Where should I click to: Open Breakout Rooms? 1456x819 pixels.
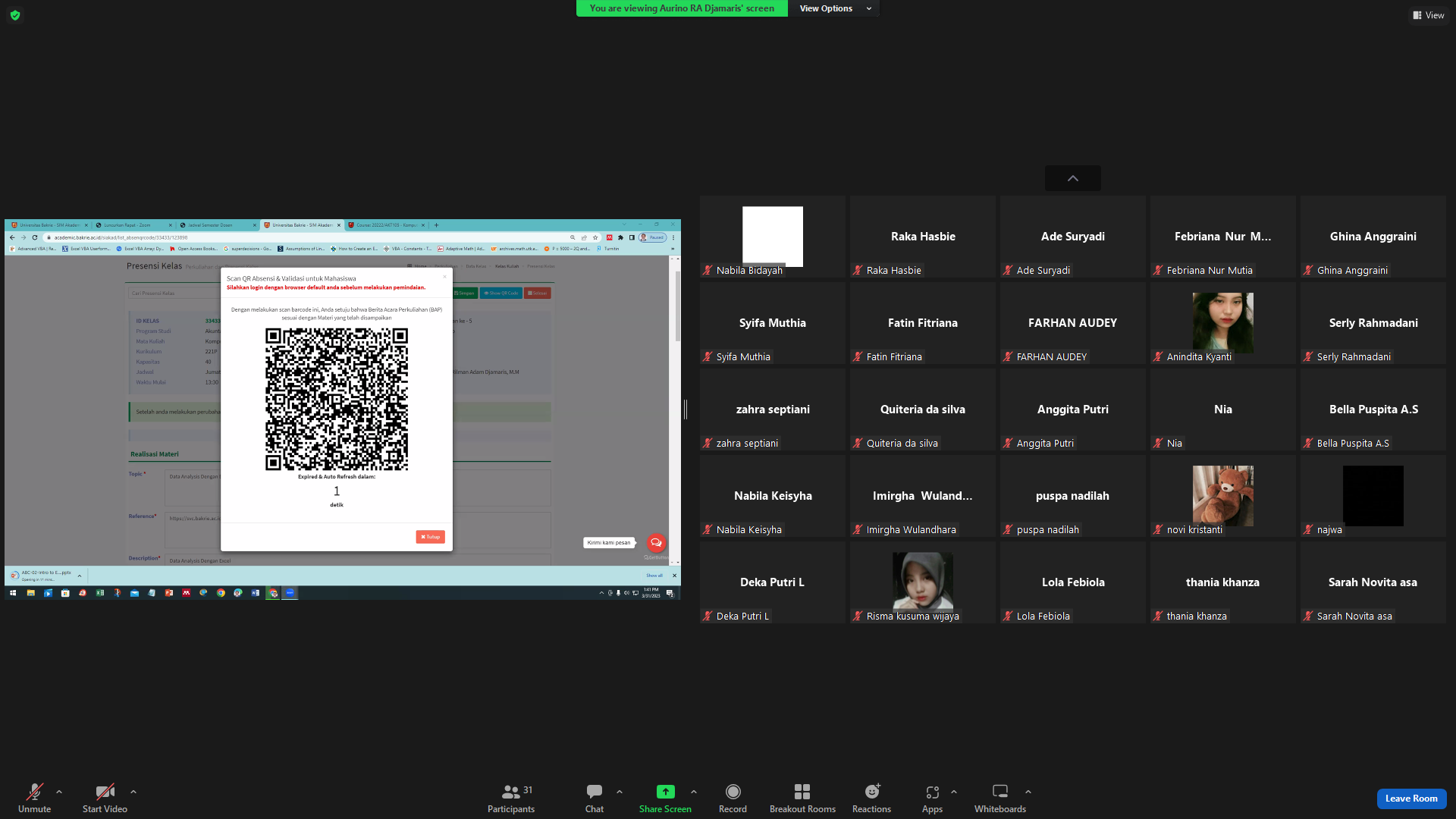[x=802, y=799]
